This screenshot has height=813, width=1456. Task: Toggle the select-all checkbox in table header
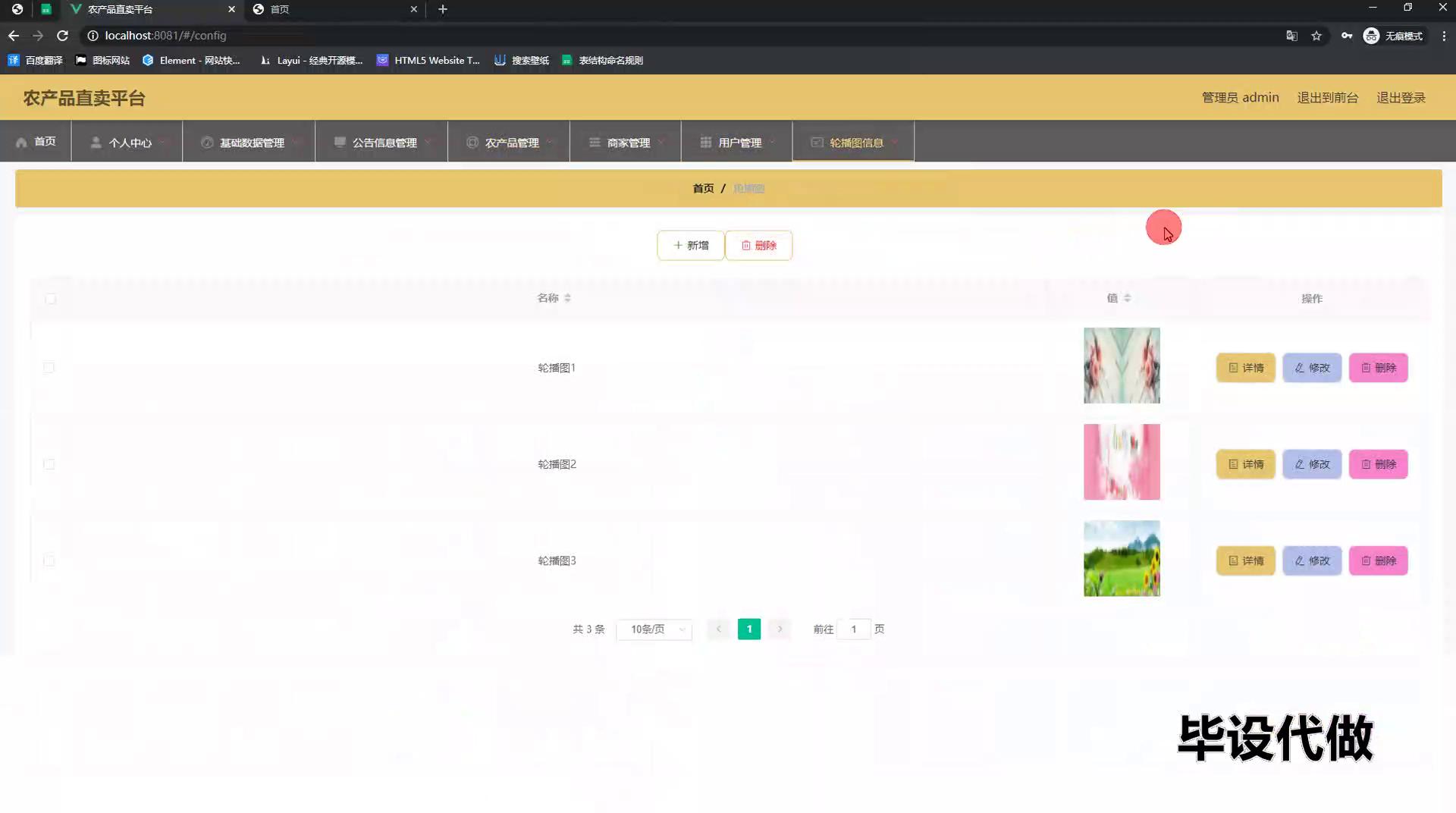click(x=50, y=299)
